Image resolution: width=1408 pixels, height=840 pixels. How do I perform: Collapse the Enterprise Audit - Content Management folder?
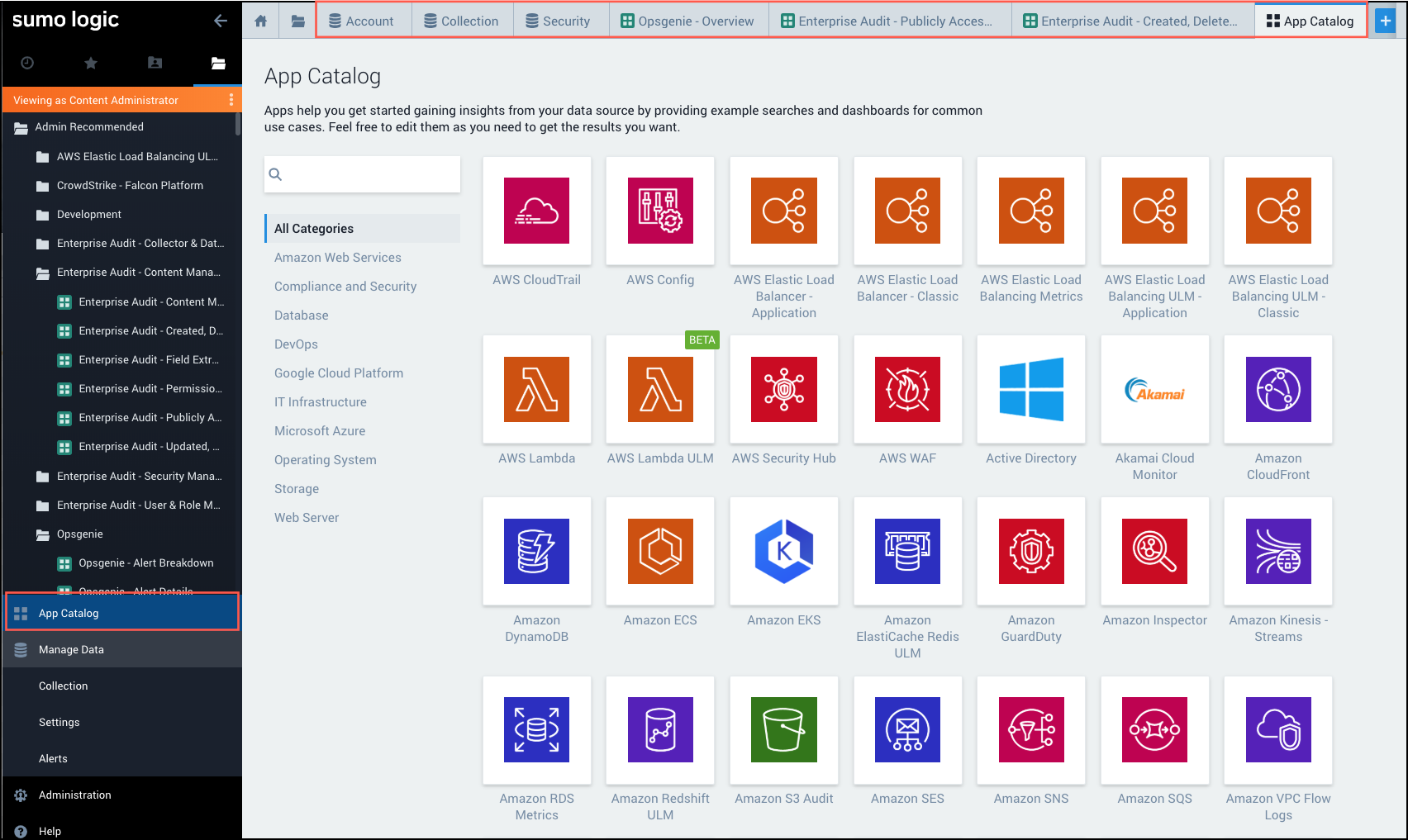[43, 273]
